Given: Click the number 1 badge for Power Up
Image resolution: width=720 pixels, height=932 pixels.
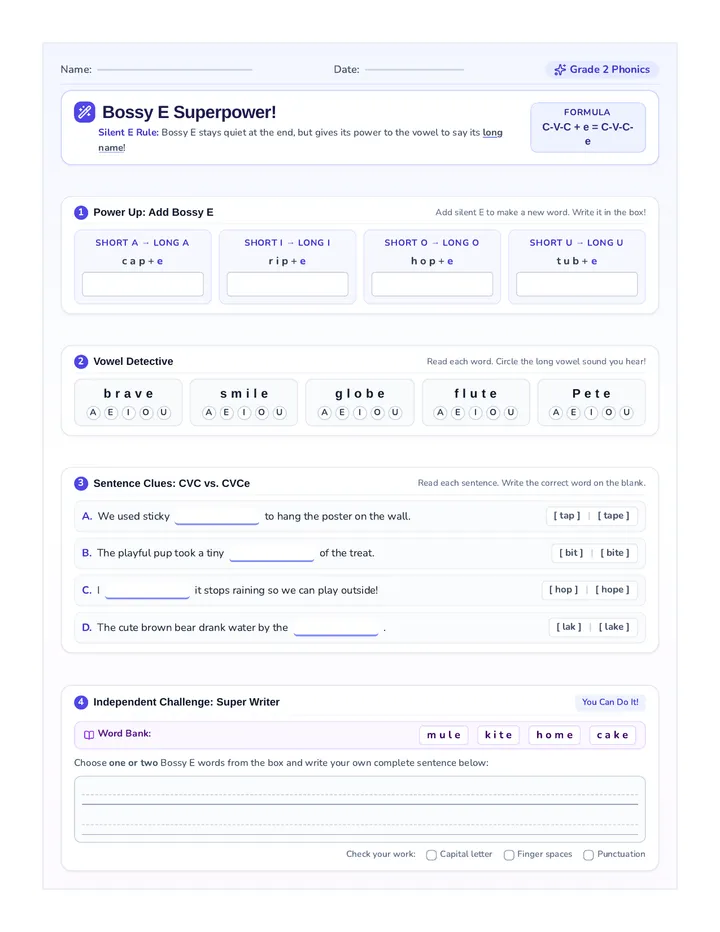Looking at the screenshot, I should [81, 212].
